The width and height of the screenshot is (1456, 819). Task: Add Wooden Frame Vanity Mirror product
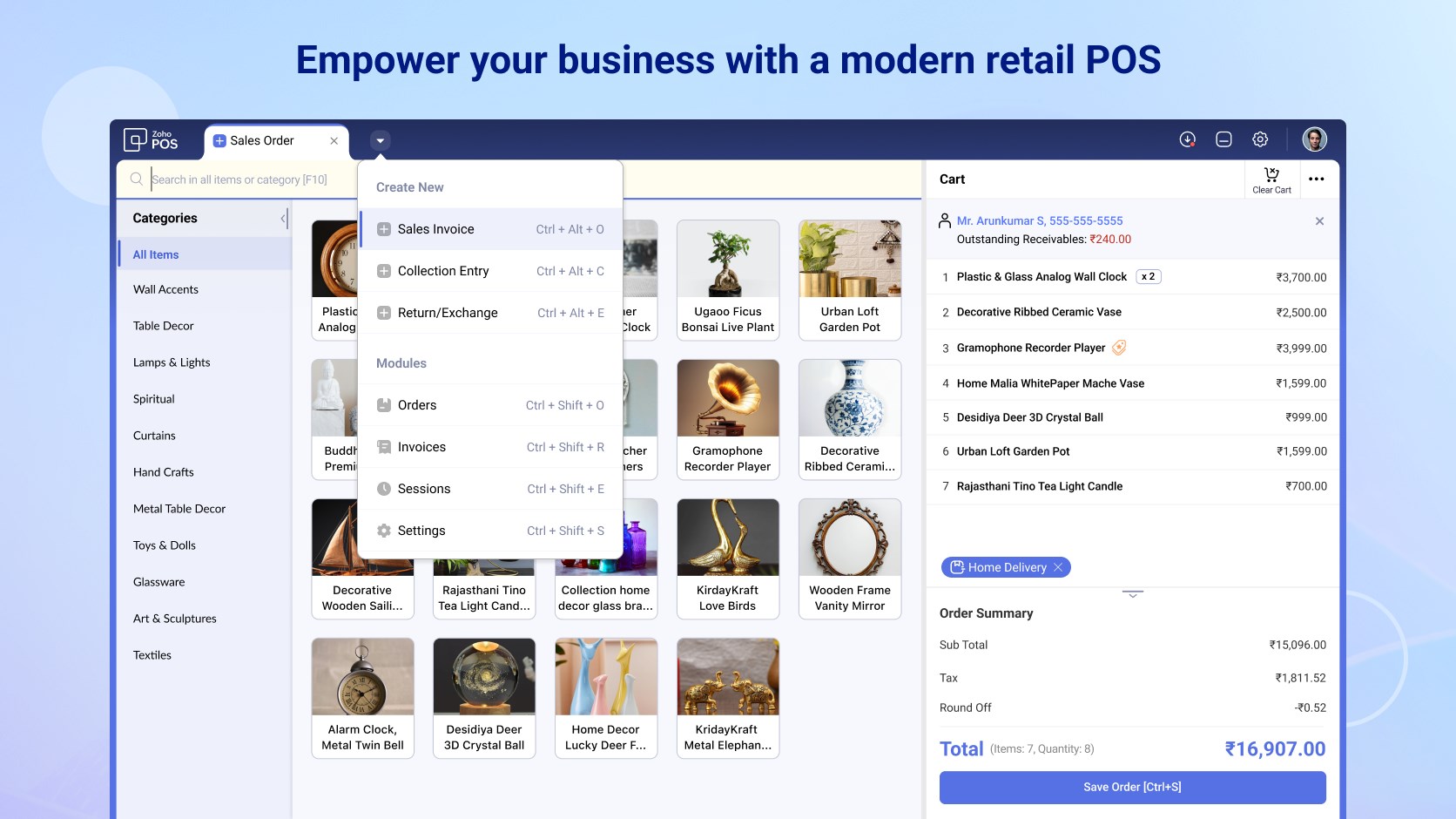850,558
